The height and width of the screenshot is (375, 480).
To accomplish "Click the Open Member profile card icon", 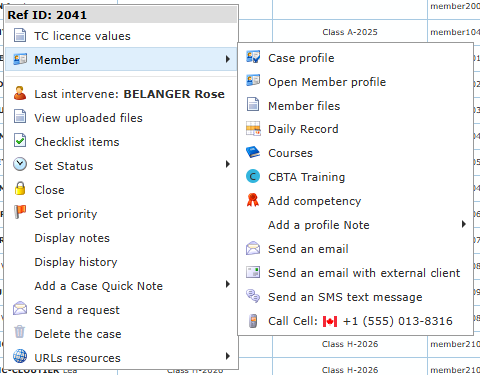I will (253, 81).
